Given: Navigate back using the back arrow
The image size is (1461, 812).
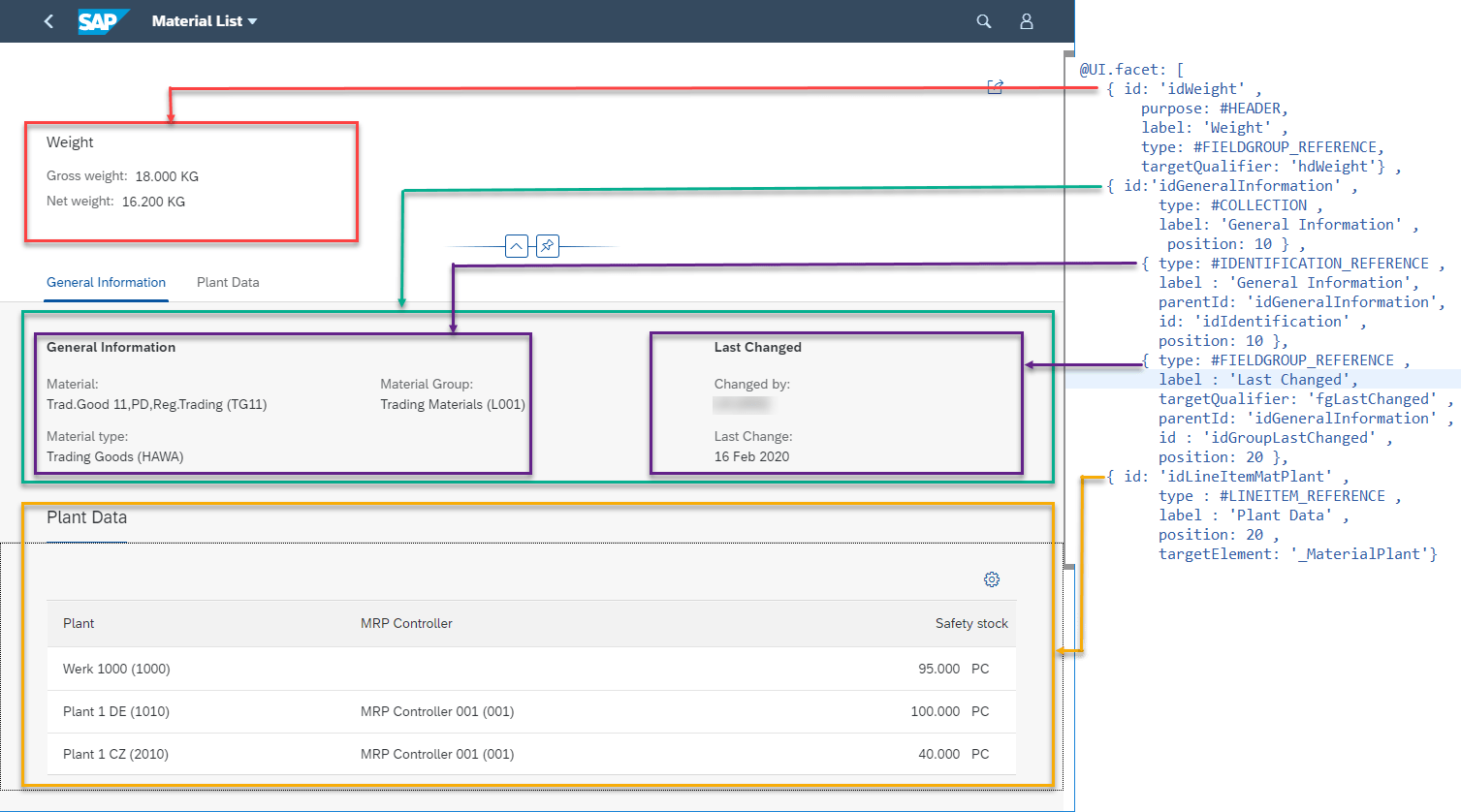Looking at the screenshot, I should pyautogui.click(x=48, y=20).
